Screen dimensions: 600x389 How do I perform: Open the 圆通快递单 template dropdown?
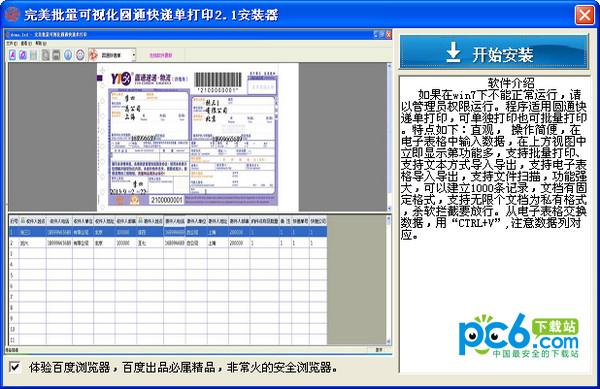pos(134,55)
